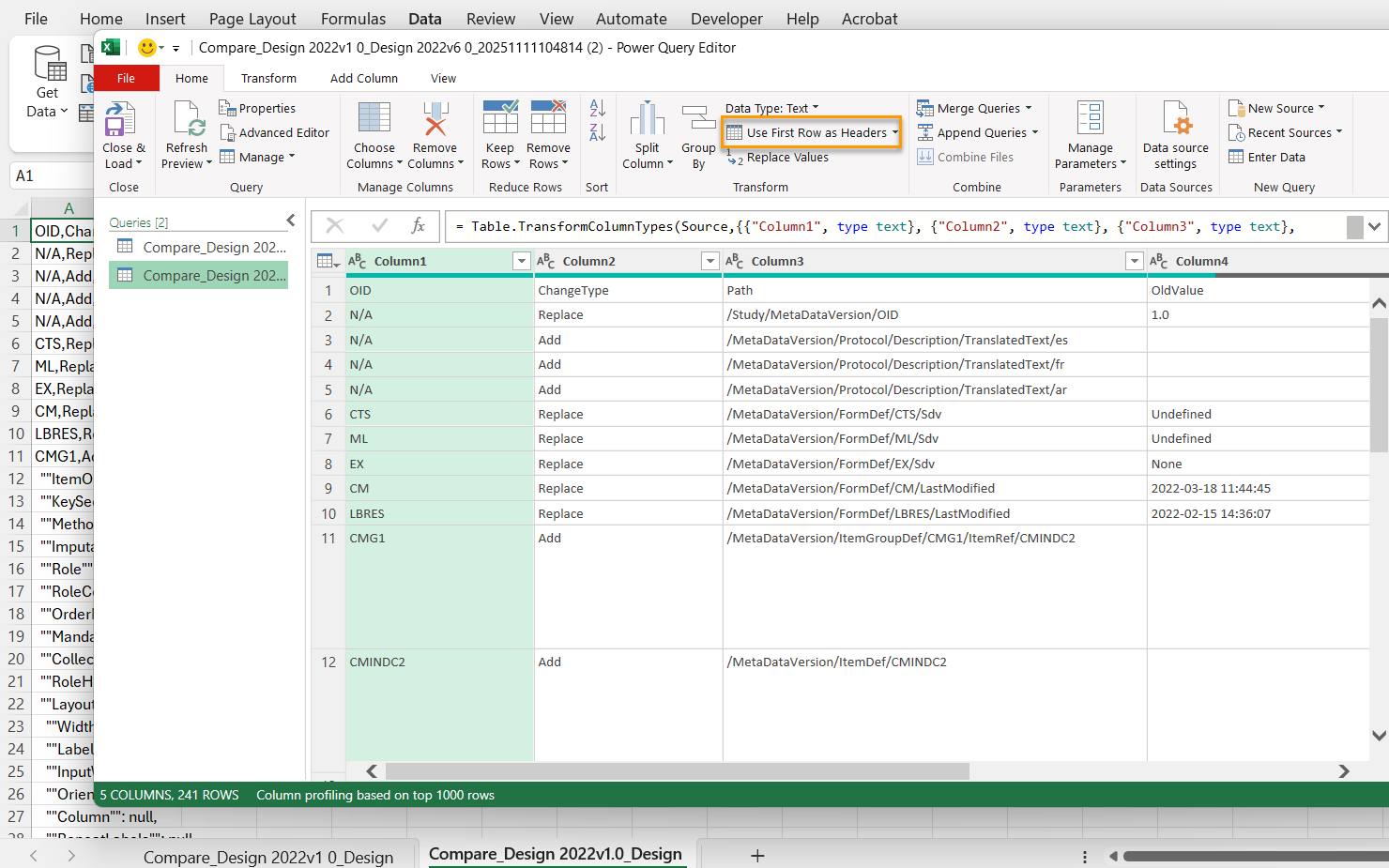Click the Remove Columns icon
This screenshot has height=868, width=1389.
coord(435,120)
